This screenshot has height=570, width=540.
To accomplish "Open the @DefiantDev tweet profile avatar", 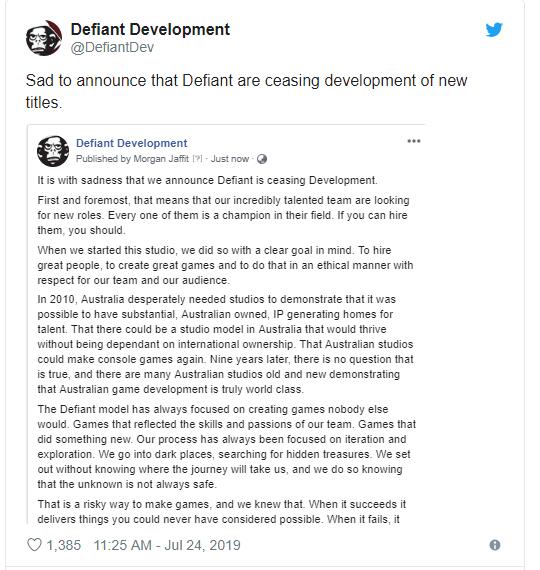I will click(44, 38).
